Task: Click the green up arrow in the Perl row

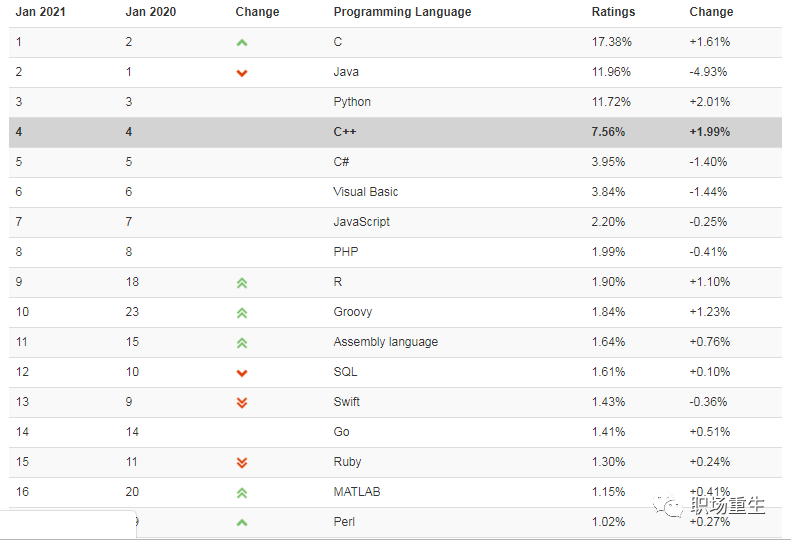Action: click(x=242, y=523)
